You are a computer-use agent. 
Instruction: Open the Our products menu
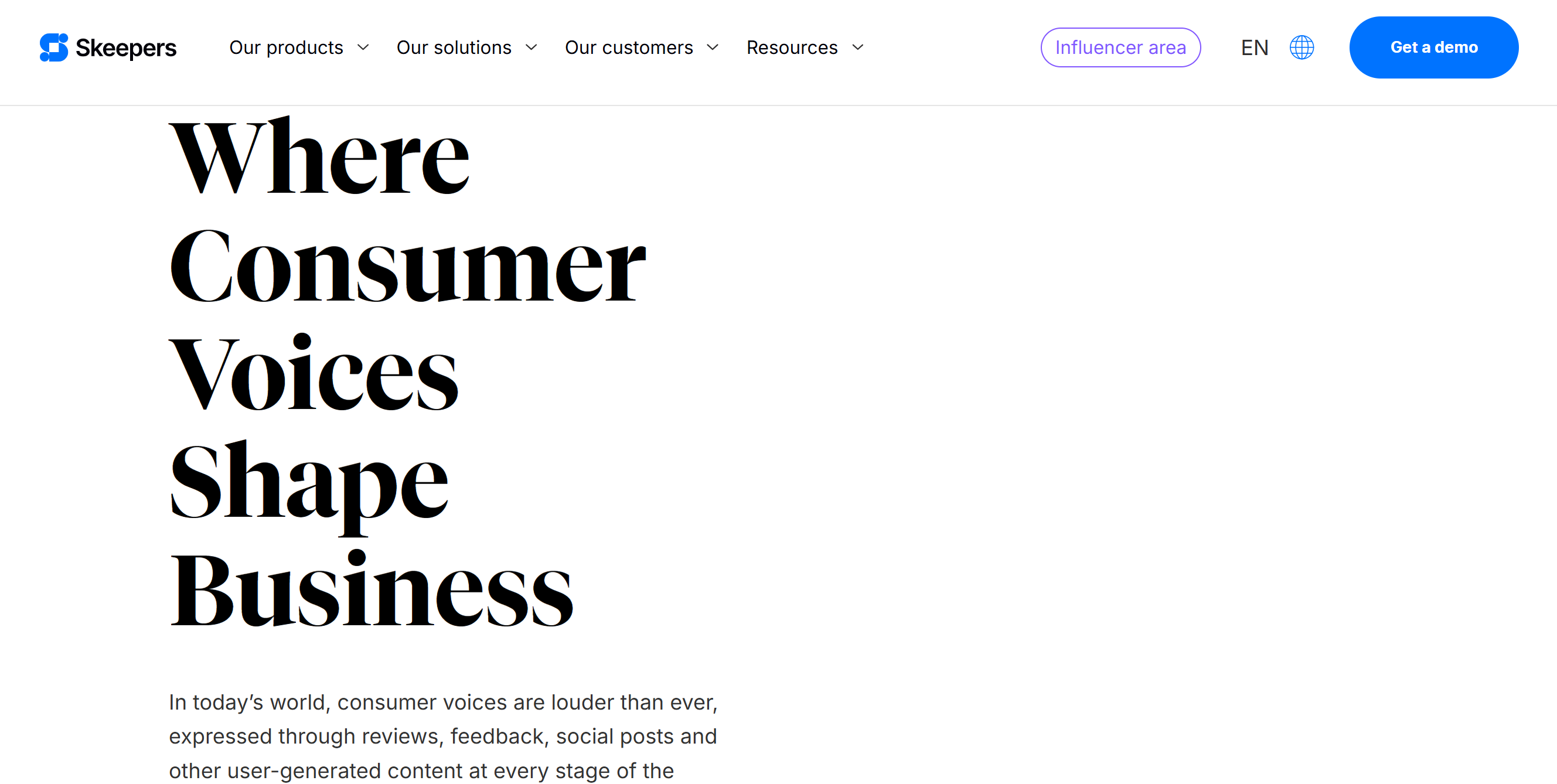286,47
